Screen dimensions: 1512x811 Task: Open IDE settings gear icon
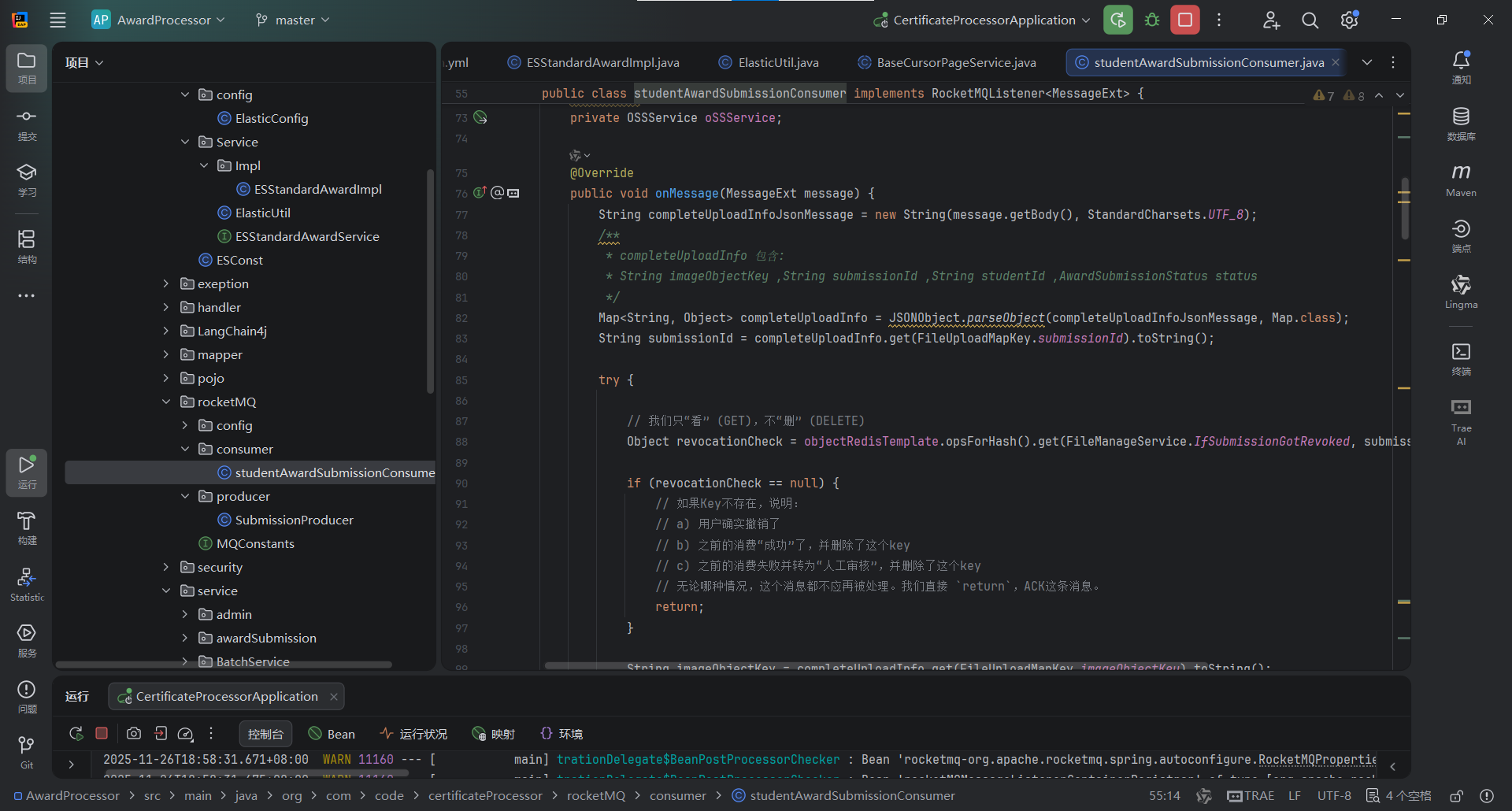[1349, 20]
